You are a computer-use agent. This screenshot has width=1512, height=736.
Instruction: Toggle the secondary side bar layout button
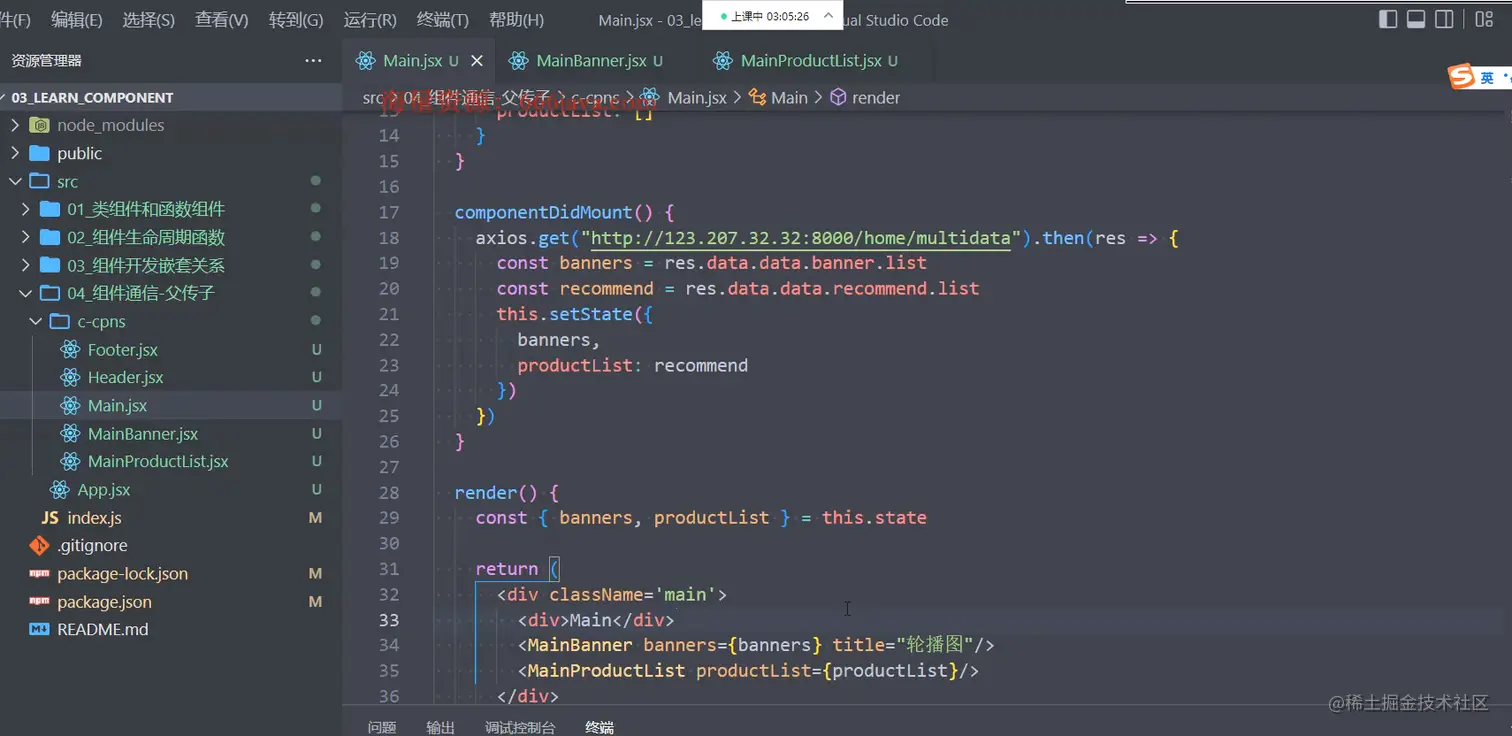1444,19
